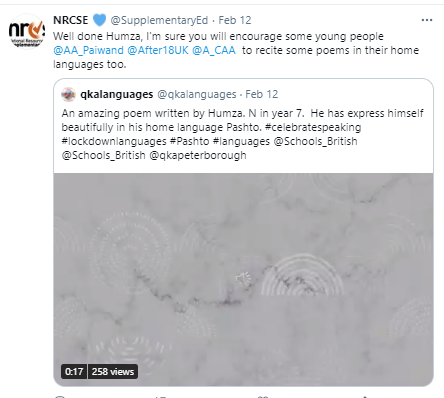Visit the @After18UK mention

pos(158,50)
